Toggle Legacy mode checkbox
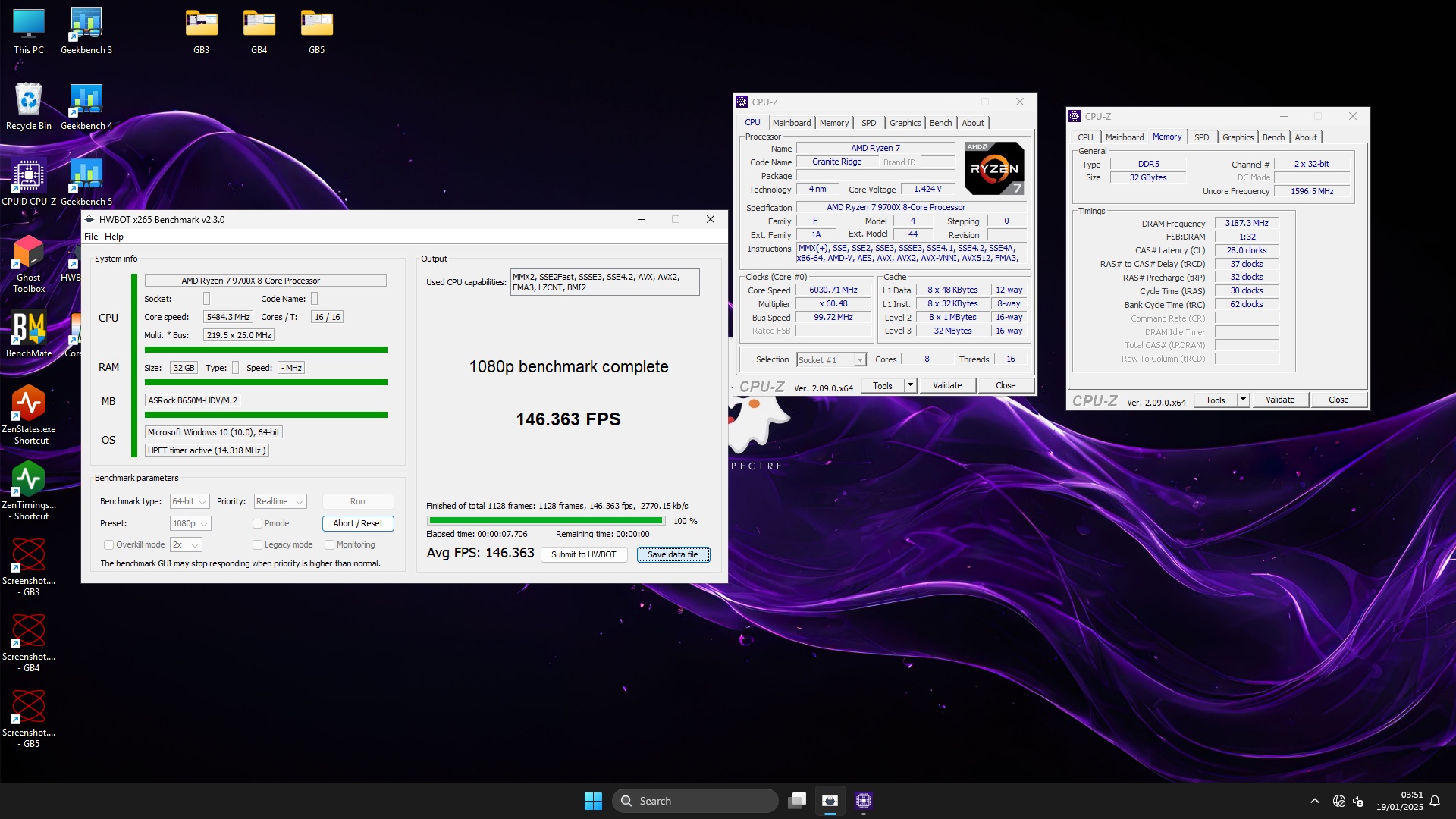The image size is (1456, 819). 257,544
